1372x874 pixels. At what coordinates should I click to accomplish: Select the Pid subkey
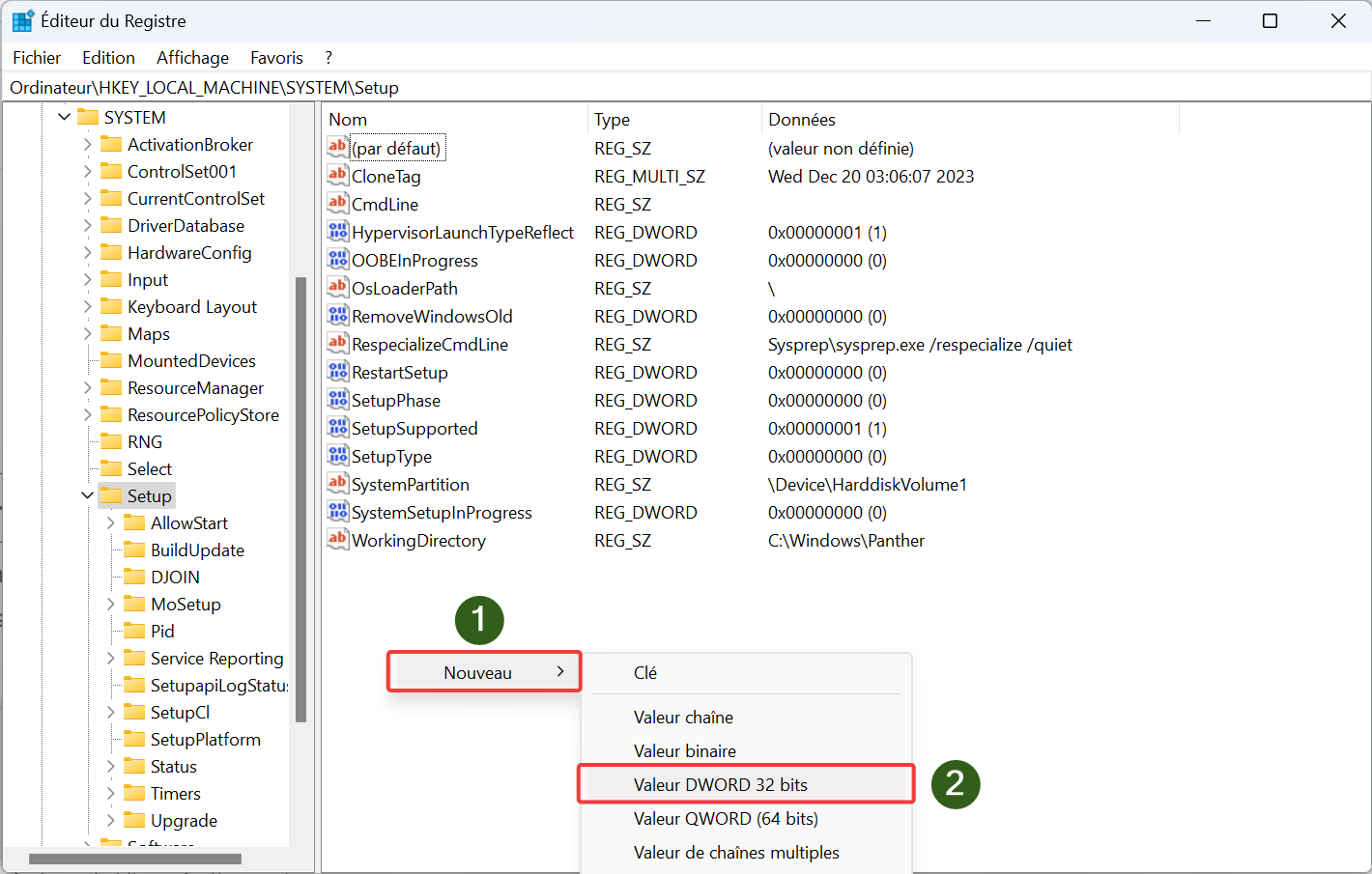162,631
